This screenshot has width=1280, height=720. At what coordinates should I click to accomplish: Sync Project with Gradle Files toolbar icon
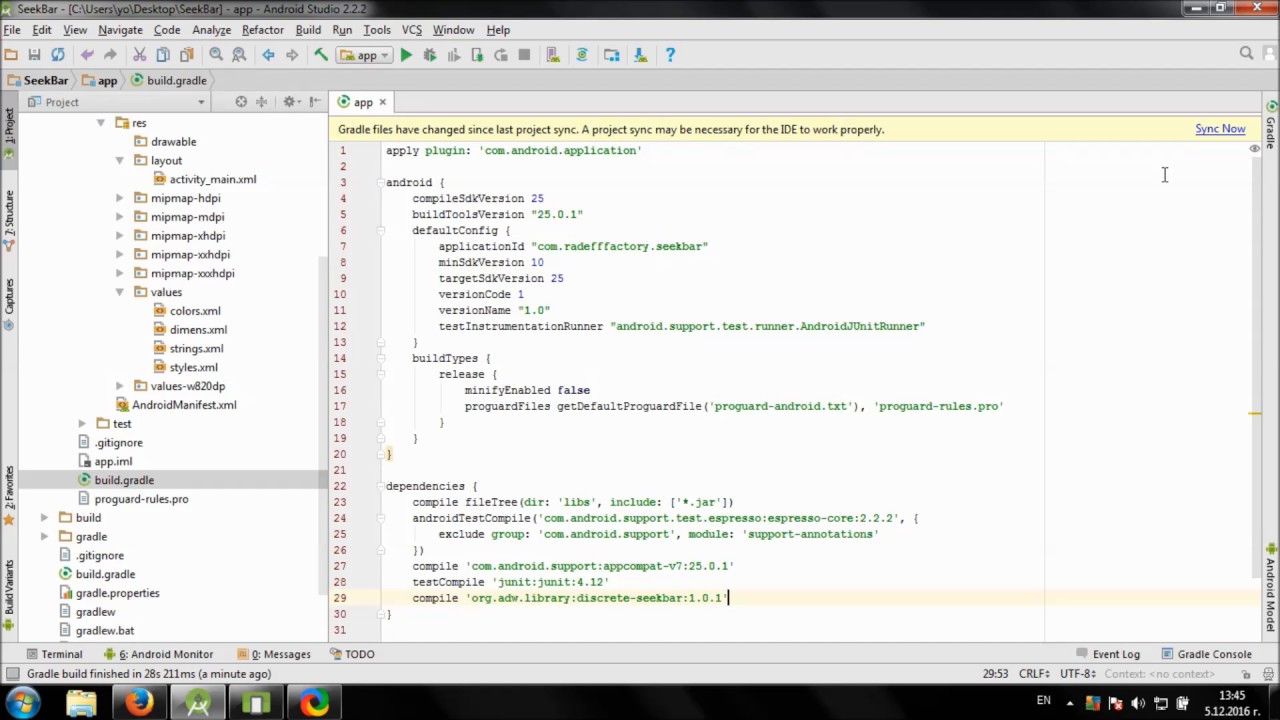582,55
